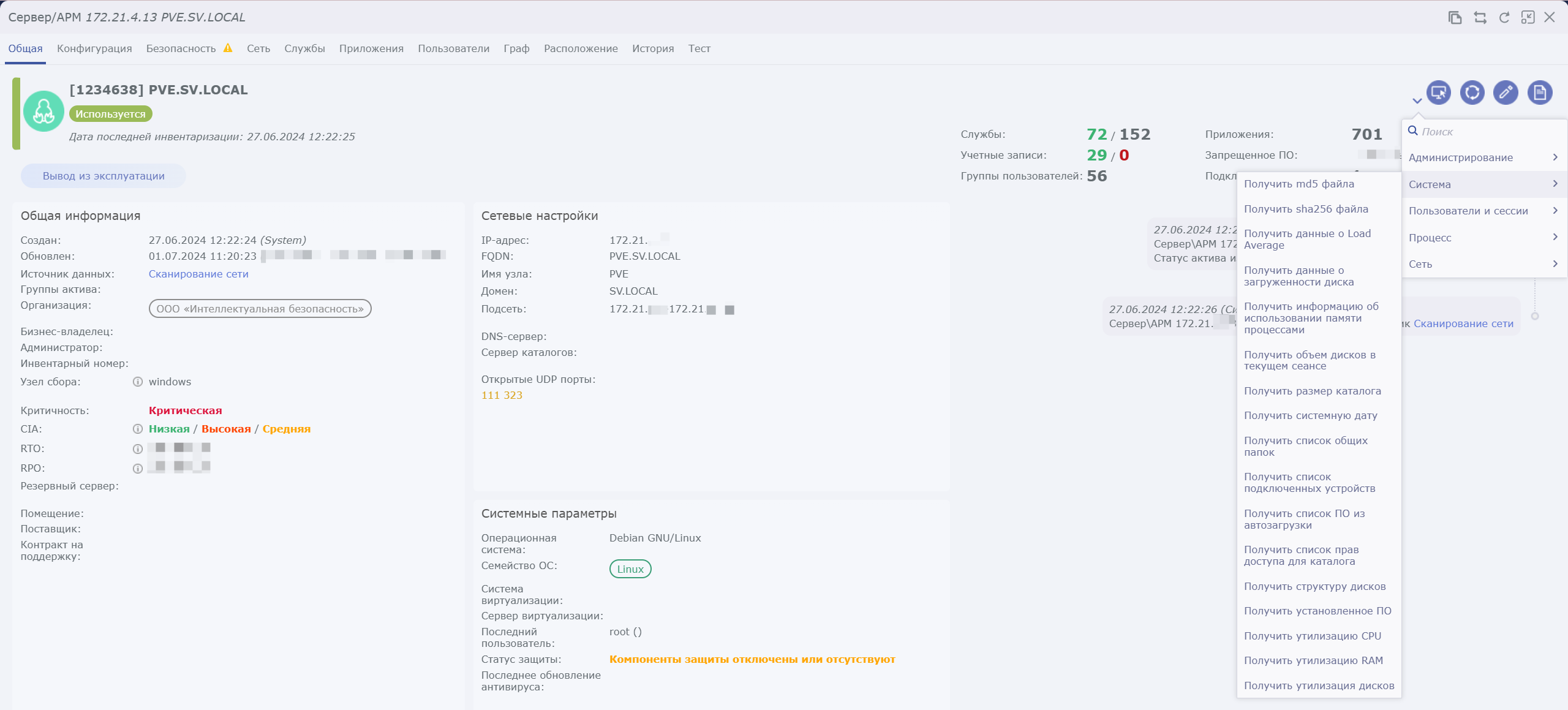Image resolution: width=1568 pixels, height=710 pixels.
Task: Click the Вывод из эксплуатации button
Action: point(104,176)
